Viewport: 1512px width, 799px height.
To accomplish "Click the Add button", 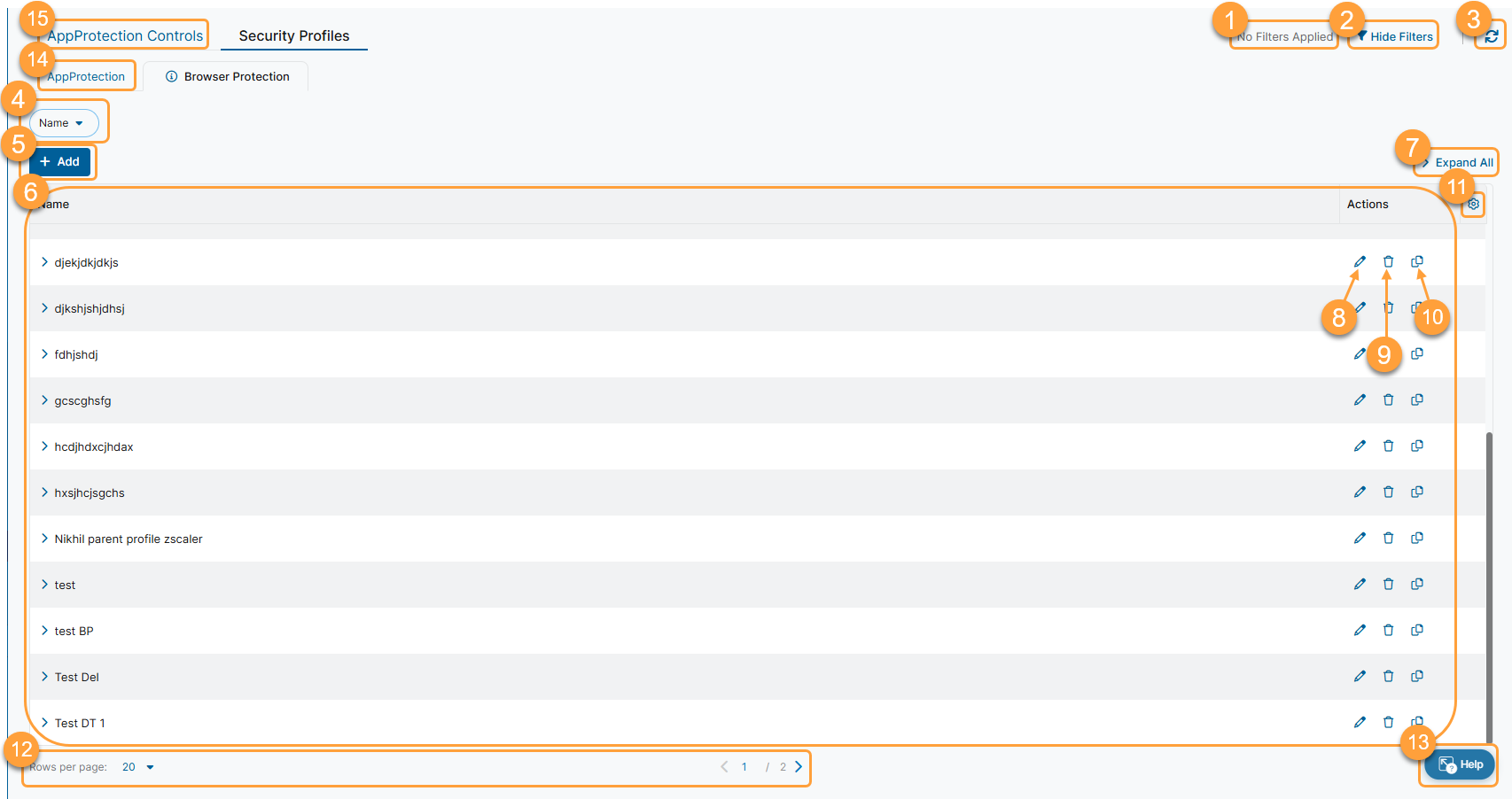I will coord(60,162).
